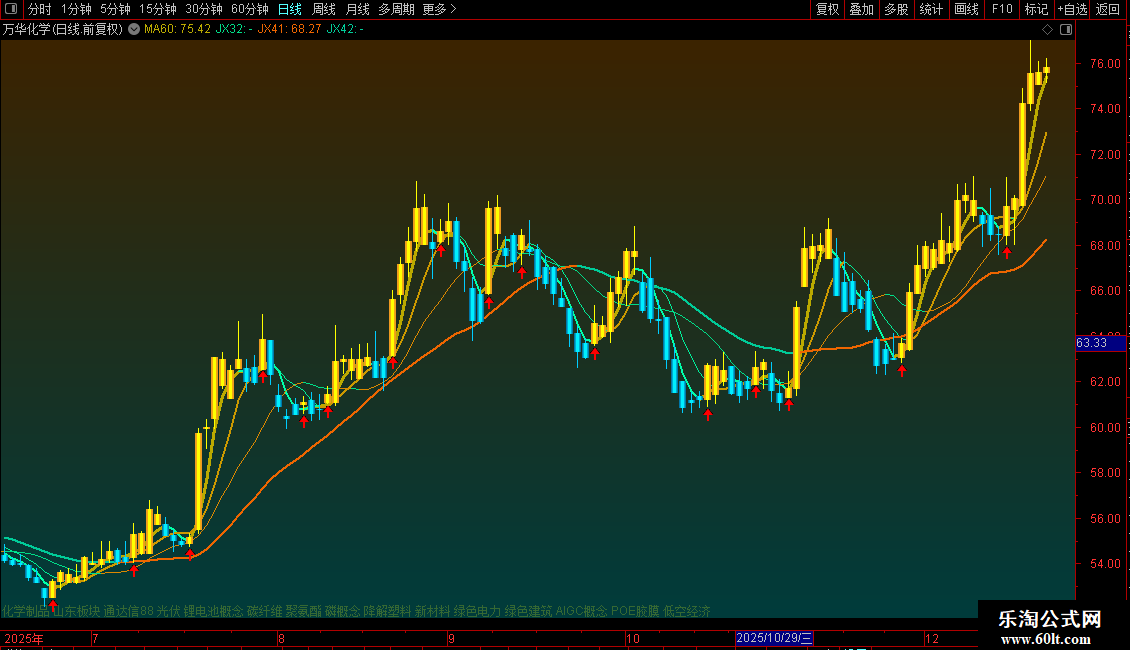Click the diamond marker icon above chart

pos(1048,30)
